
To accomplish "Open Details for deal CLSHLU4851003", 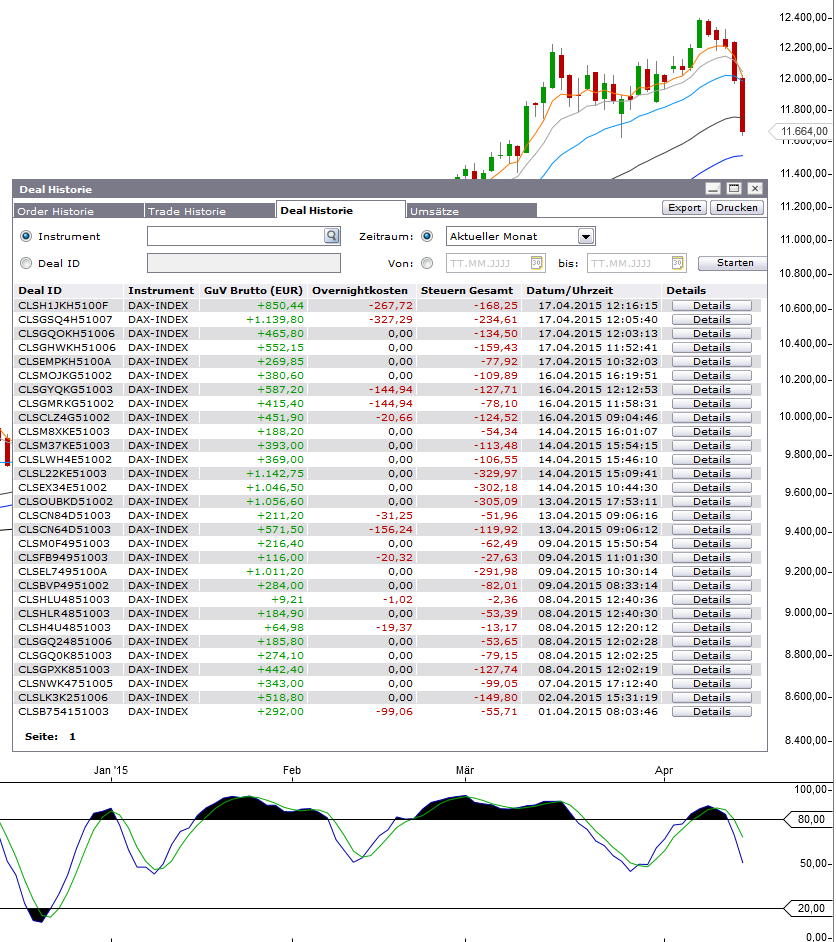I will click(712, 600).
